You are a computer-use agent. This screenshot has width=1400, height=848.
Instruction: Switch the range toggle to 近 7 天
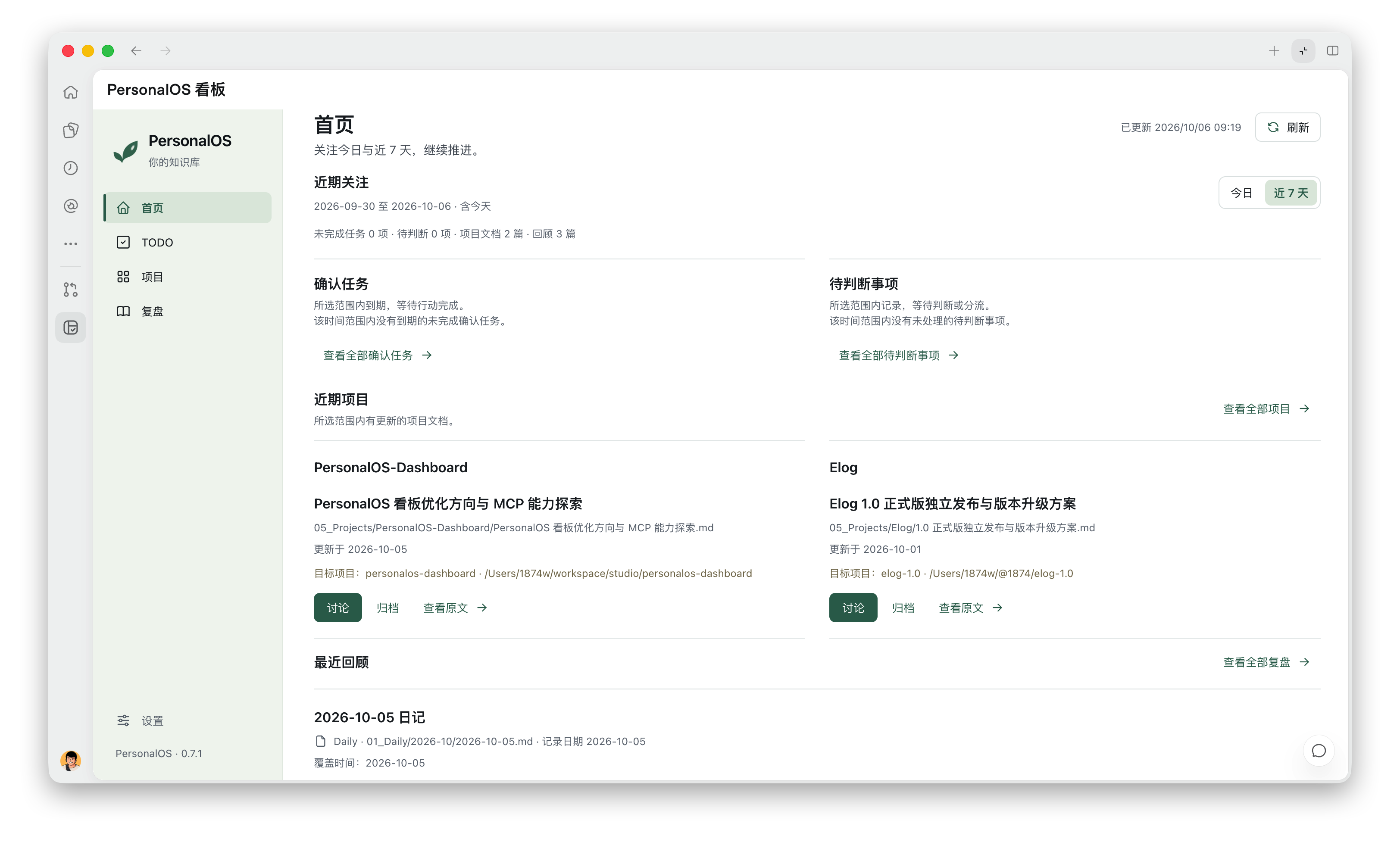pyautogui.click(x=1291, y=193)
